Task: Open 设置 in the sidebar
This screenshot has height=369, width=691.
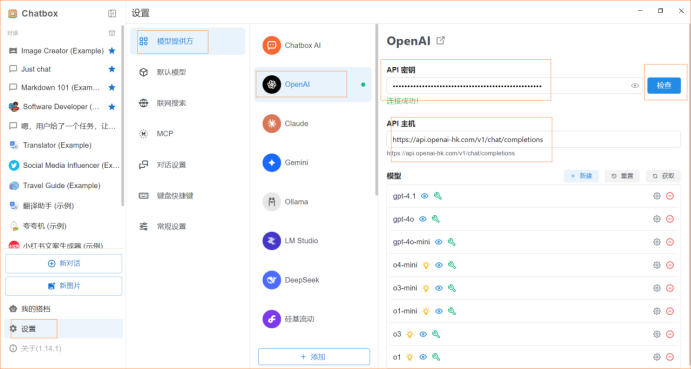Action: point(63,329)
